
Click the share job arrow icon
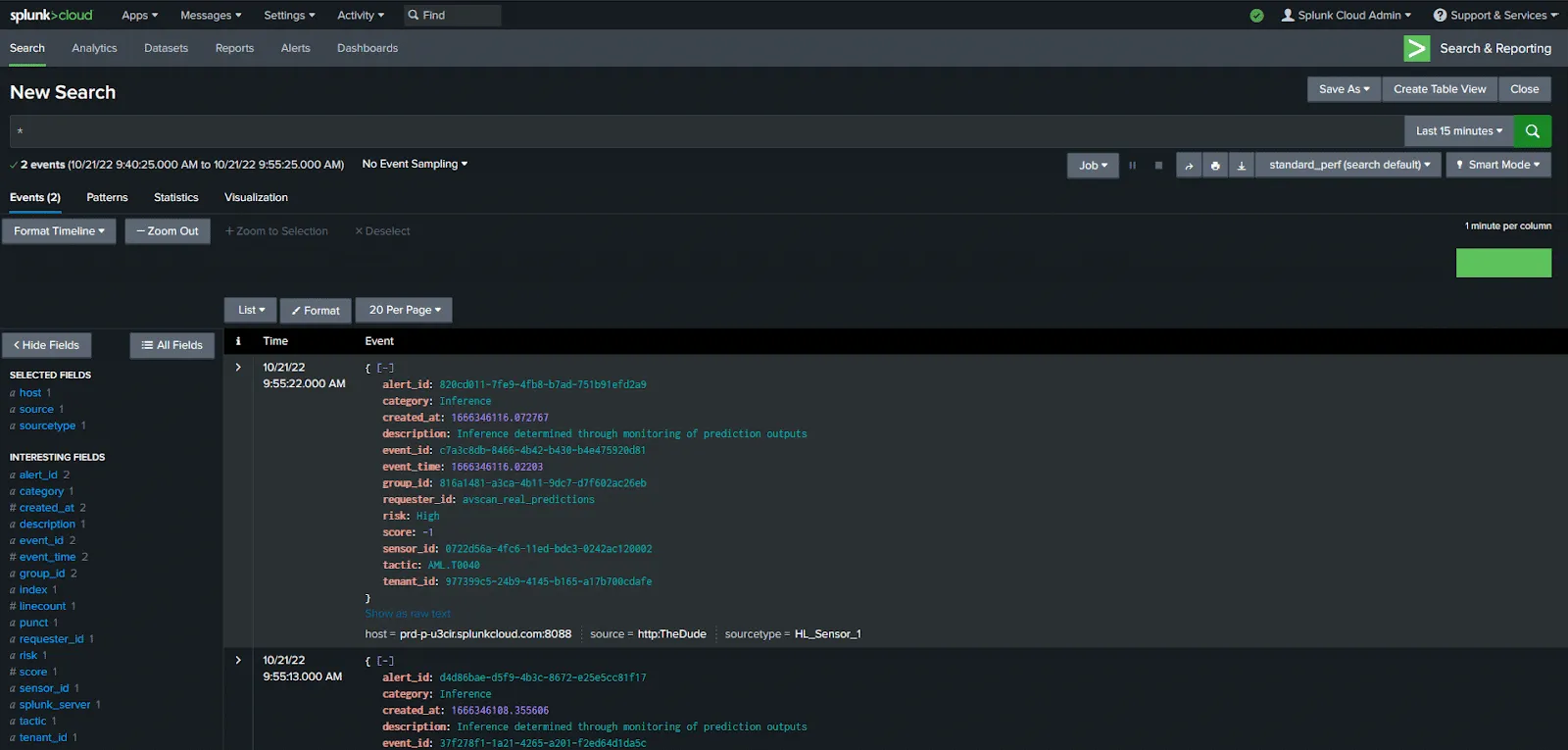coord(1189,166)
